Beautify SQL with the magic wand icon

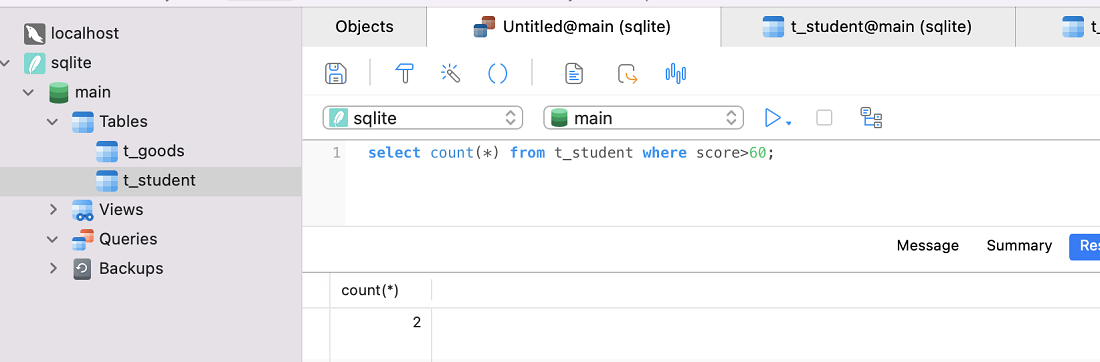450,73
